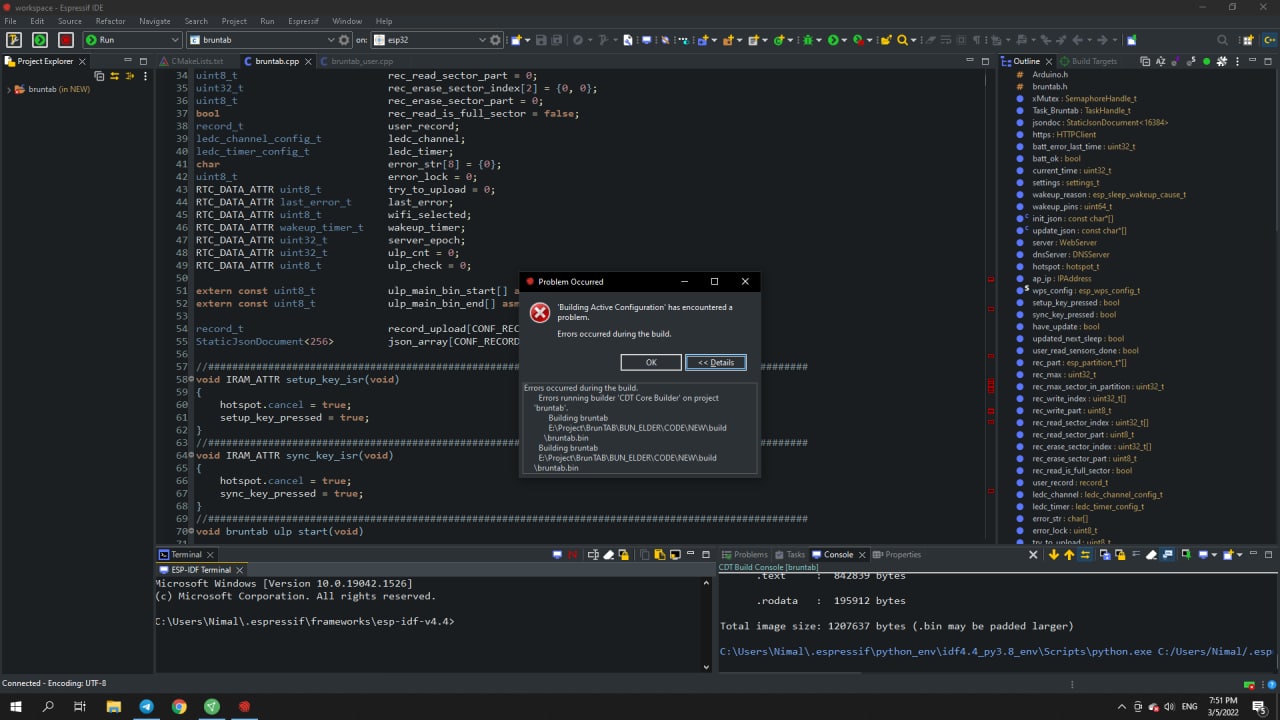Screen dimensions: 1280x720
Task: Toggle Word Wrap in Console toolbar
Action: [1136, 554]
